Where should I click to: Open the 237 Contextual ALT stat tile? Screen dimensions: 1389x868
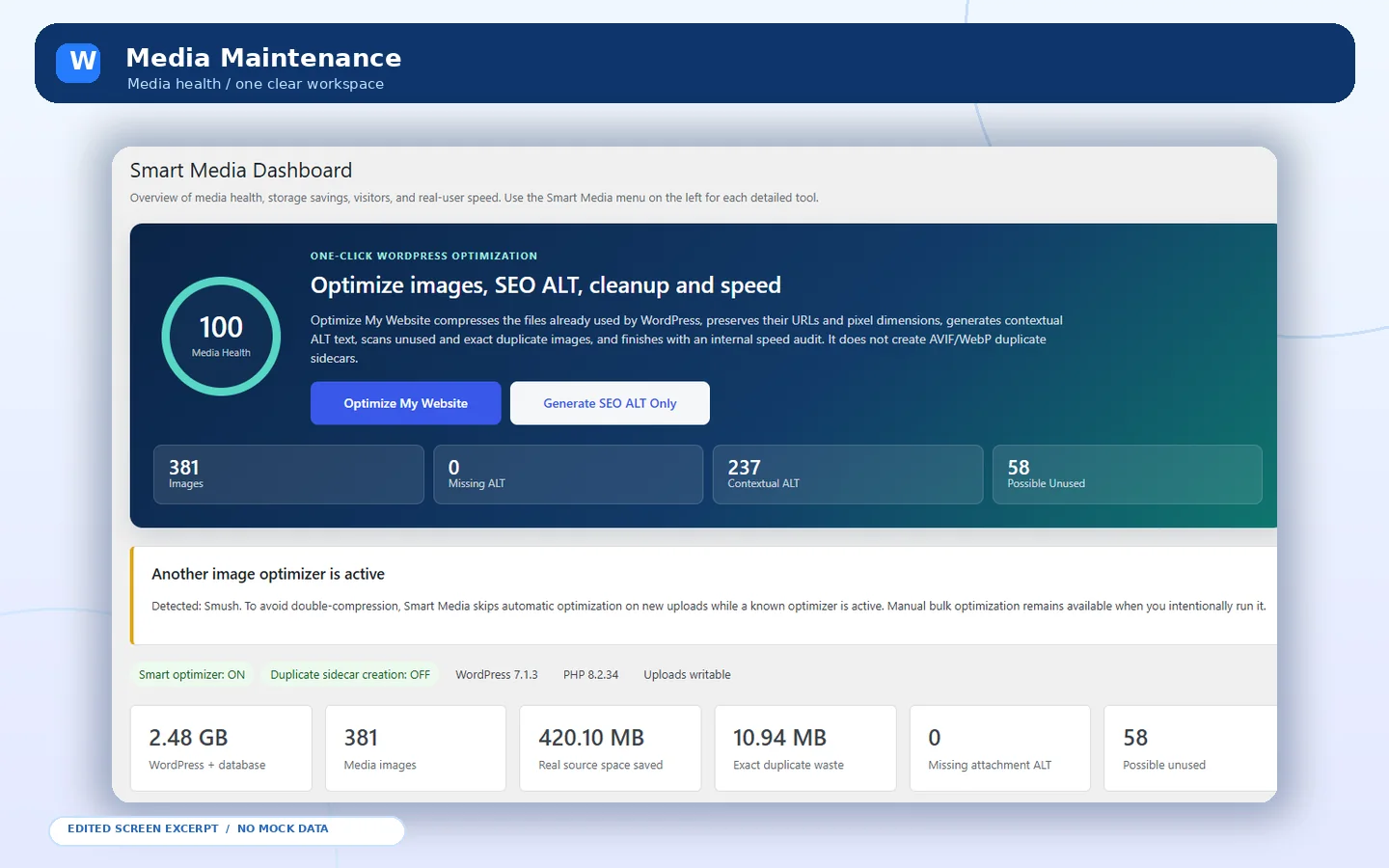coord(848,475)
